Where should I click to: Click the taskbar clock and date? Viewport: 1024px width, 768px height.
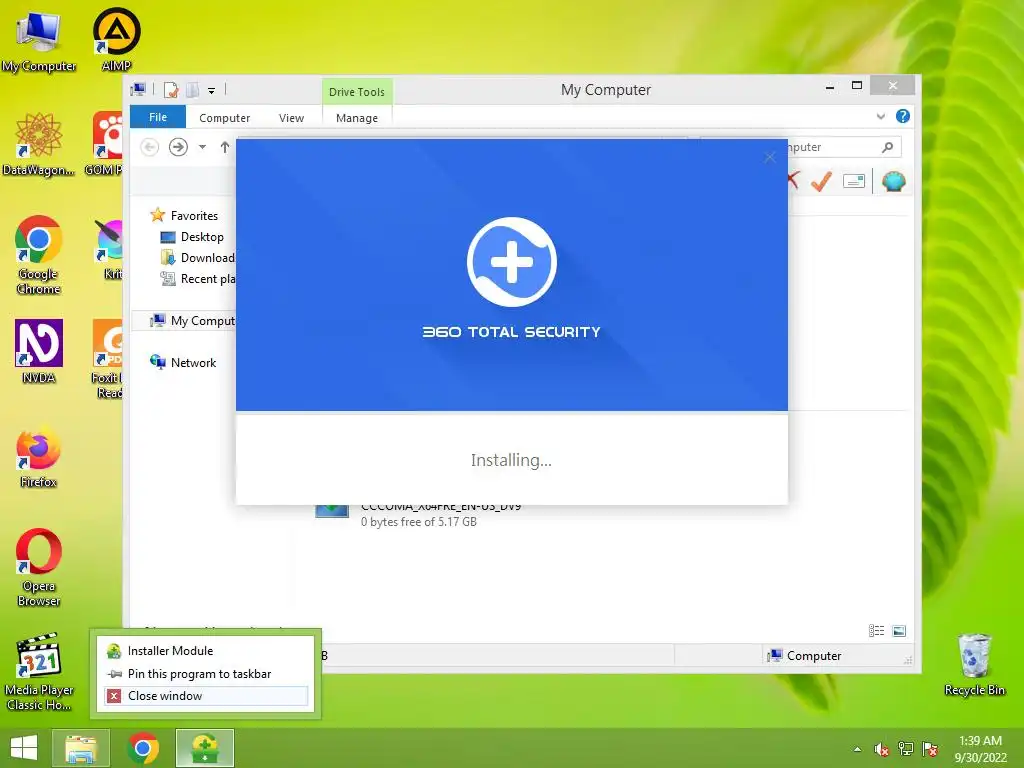pos(980,749)
